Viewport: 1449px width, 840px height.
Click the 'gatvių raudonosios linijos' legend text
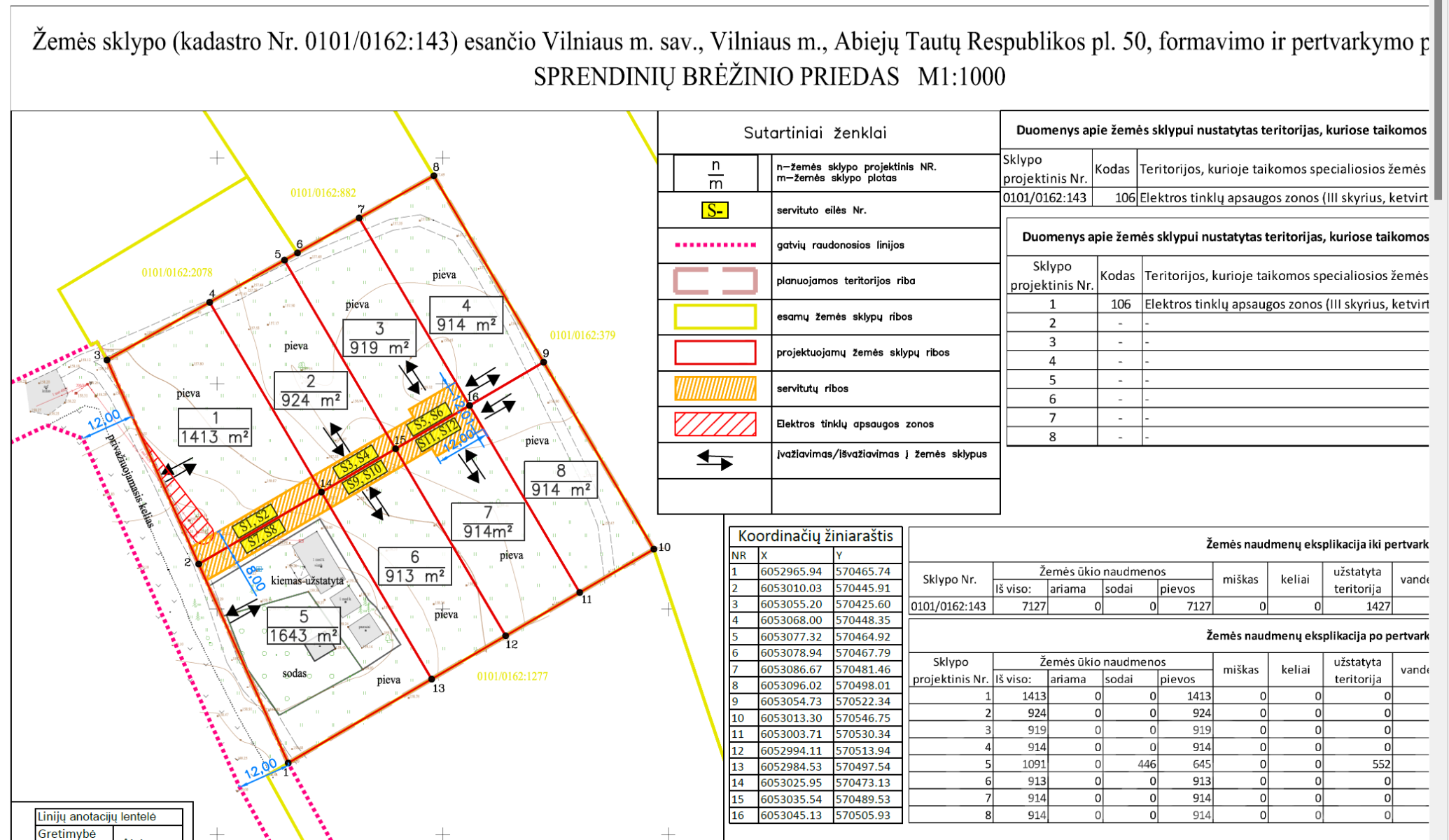pos(840,245)
